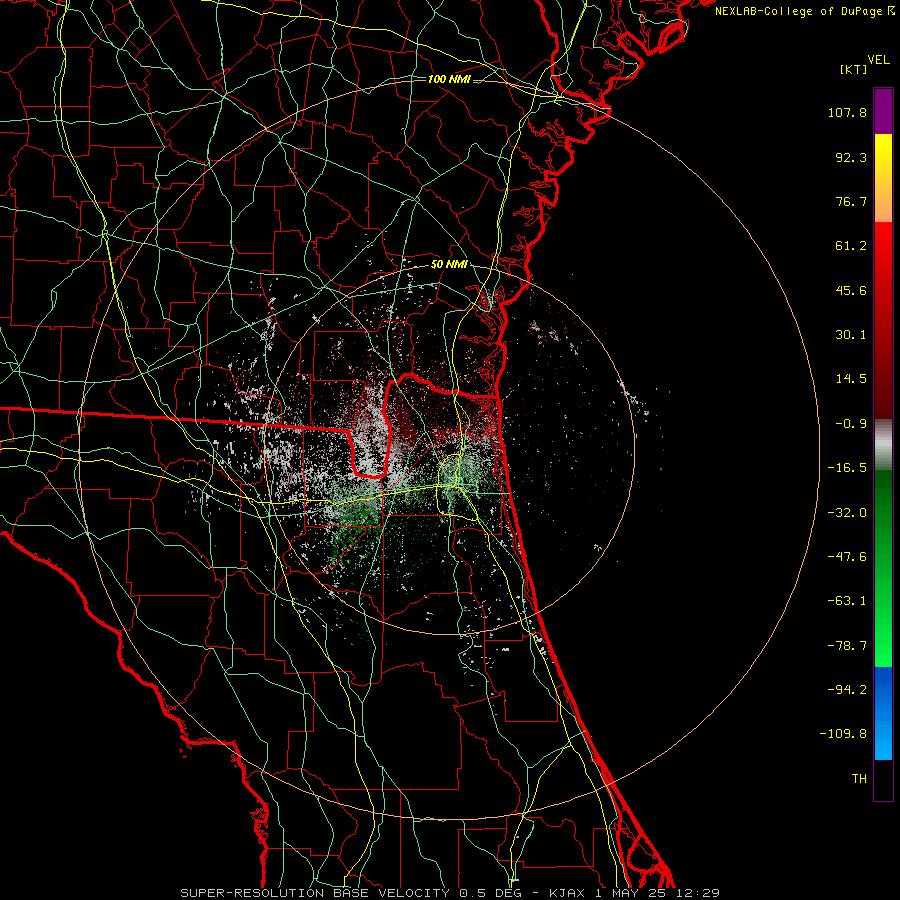Click the -47.6 legend value
Viewport: 900px width, 900px height.
tap(847, 557)
